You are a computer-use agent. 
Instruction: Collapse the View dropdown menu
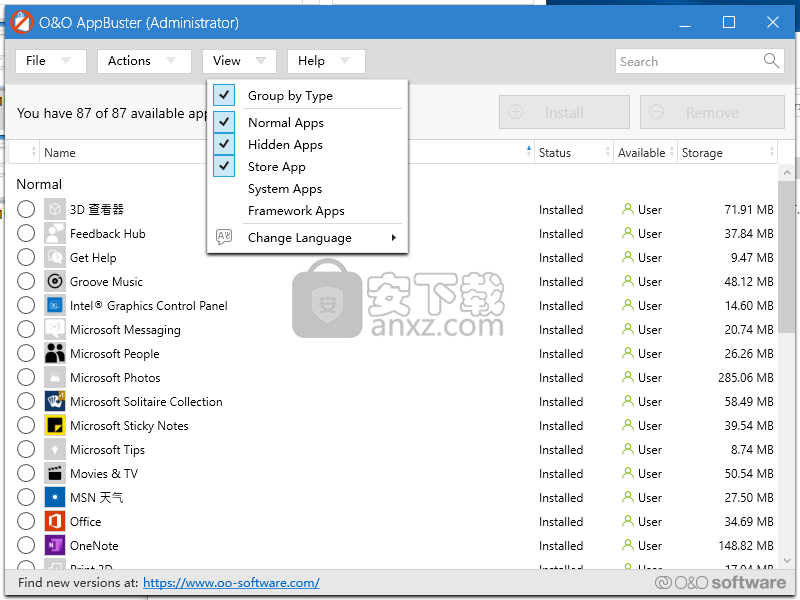coord(239,61)
